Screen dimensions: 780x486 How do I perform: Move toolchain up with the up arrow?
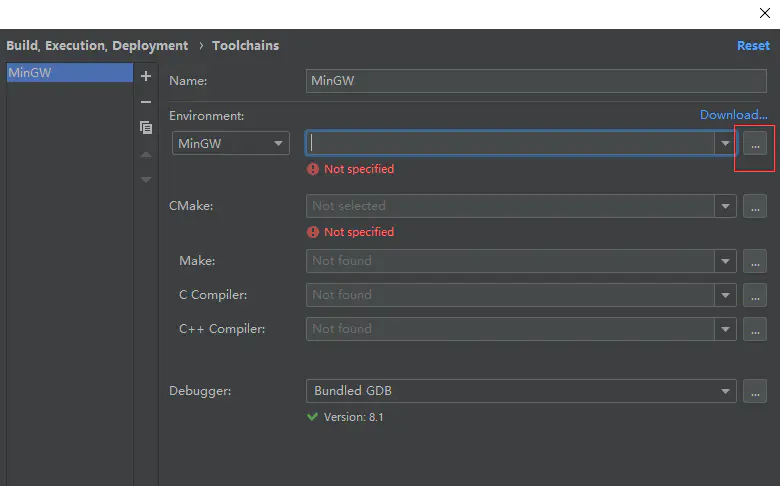tap(146, 155)
